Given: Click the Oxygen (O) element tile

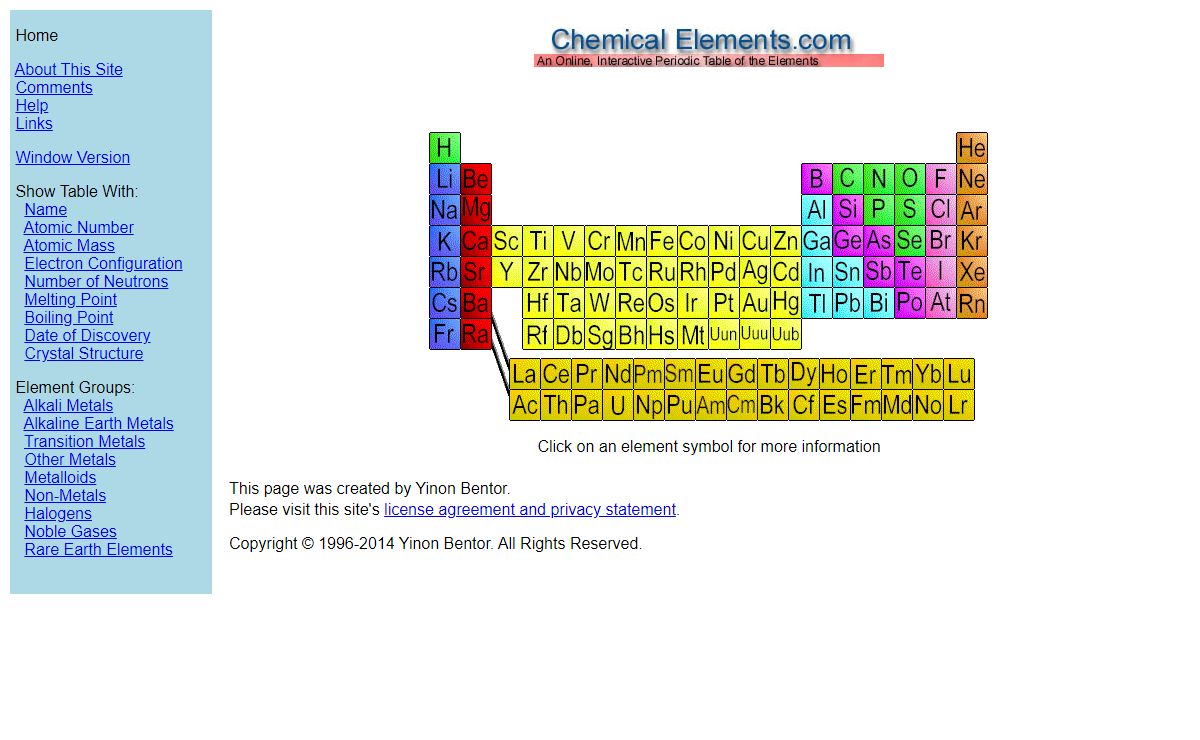Looking at the screenshot, I should pyautogui.click(x=910, y=179).
